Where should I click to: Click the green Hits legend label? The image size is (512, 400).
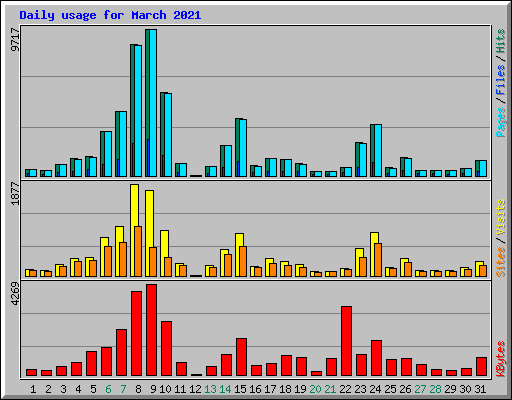[x=500, y=41]
